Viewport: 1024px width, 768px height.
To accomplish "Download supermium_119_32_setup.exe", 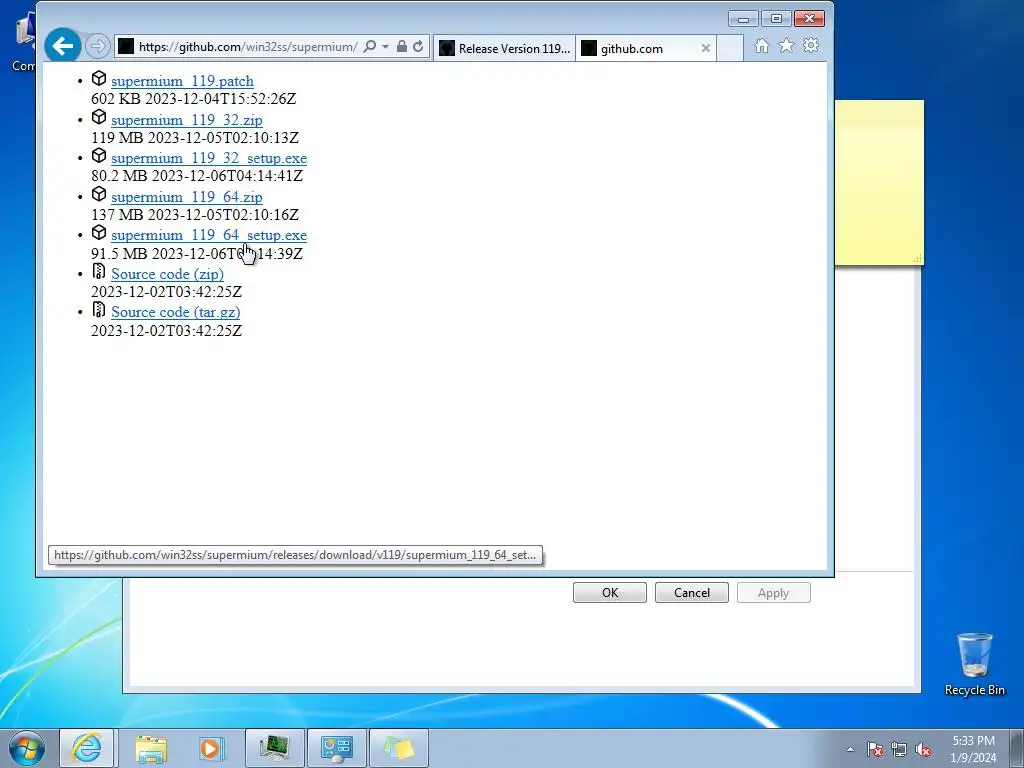I will pyautogui.click(x=209, y=158).
